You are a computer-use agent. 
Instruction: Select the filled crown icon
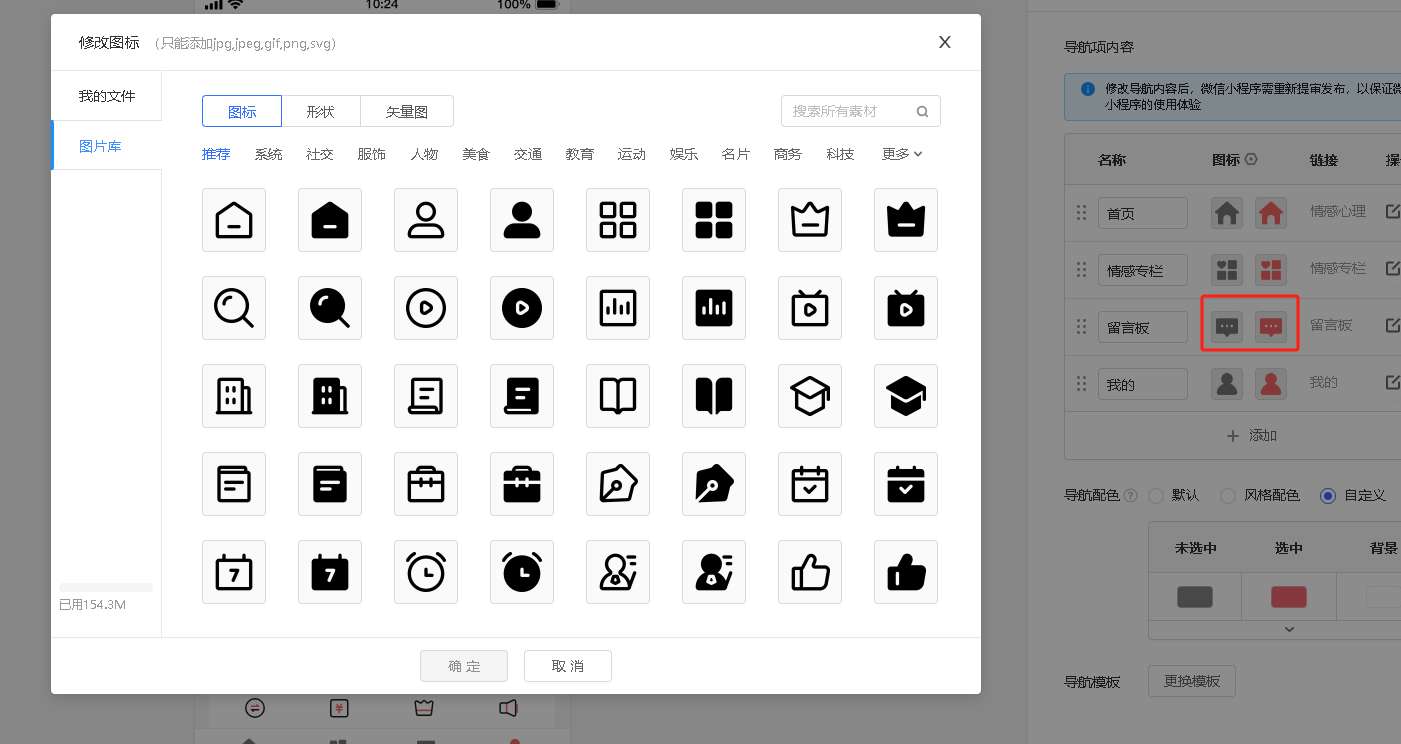point(906,220)
